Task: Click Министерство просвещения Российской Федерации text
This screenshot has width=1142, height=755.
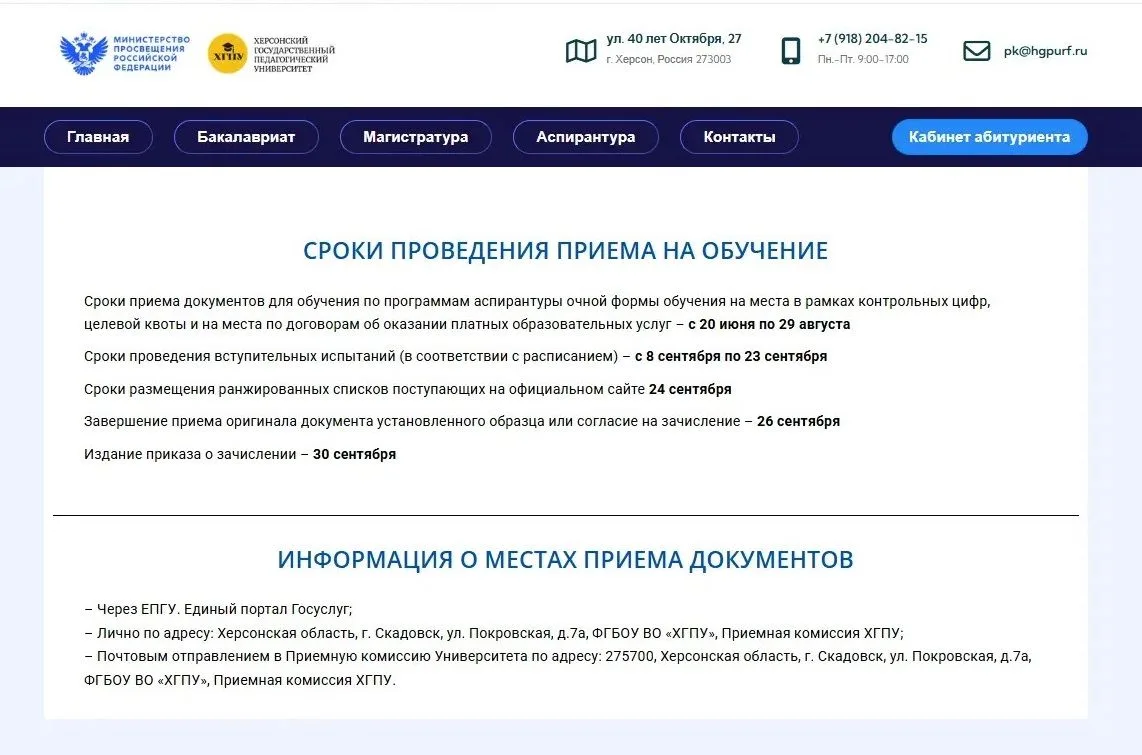Action: pyautogui.click(x=151, y=53)
